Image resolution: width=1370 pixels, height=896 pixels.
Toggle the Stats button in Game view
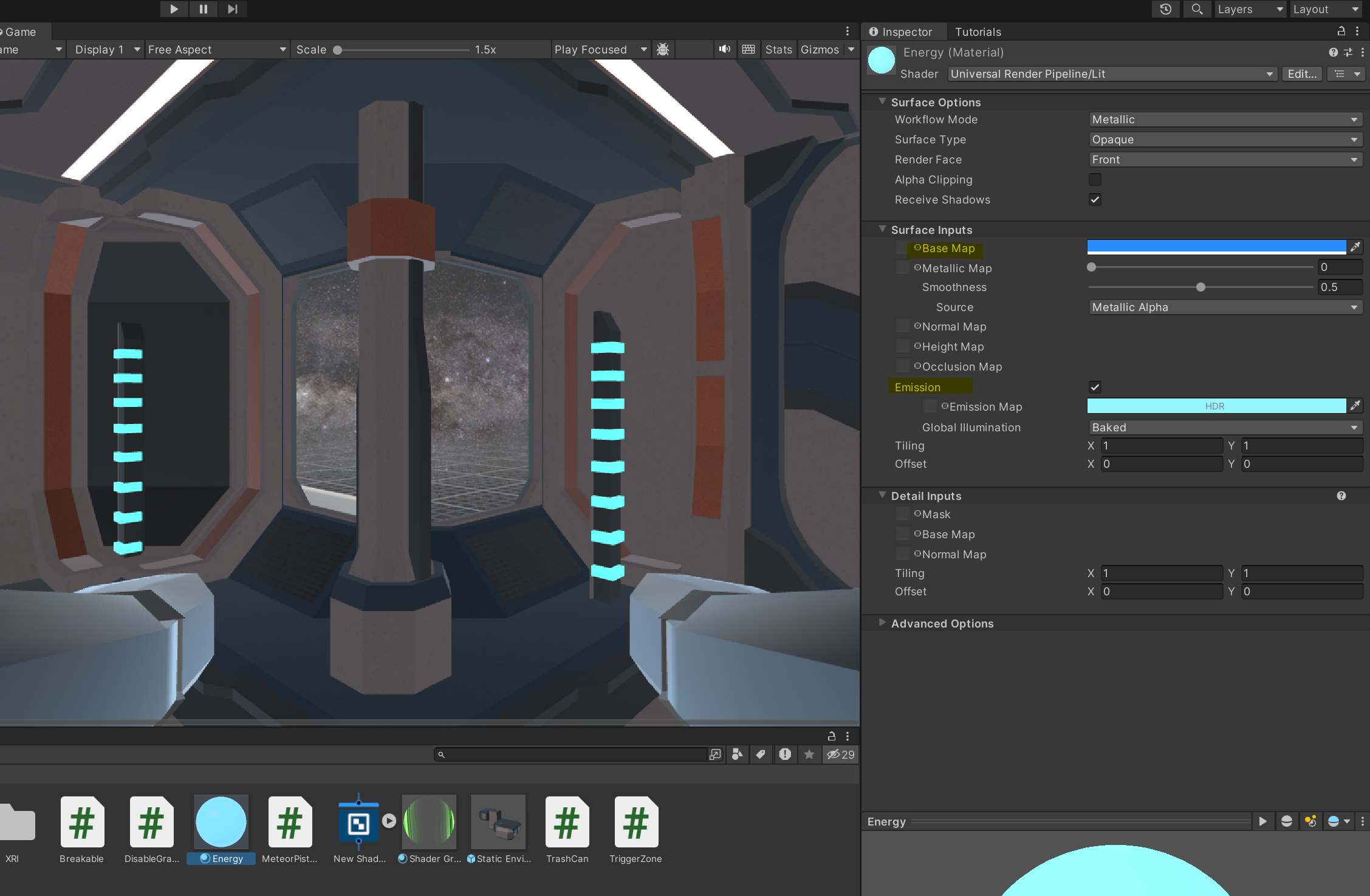click(778, 49)
